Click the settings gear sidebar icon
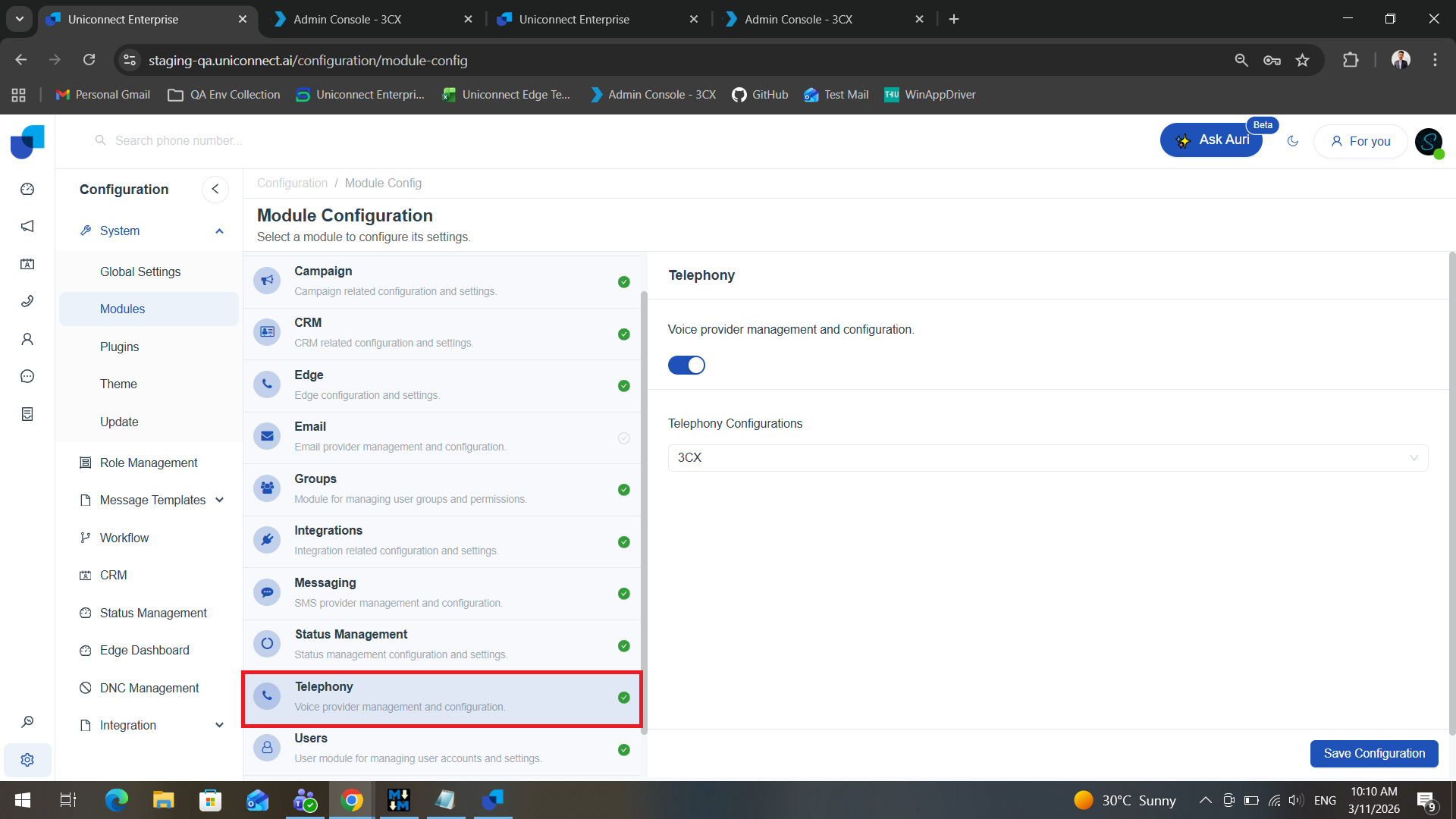This screenshot has height=819, width=1456. click(27, 760)
